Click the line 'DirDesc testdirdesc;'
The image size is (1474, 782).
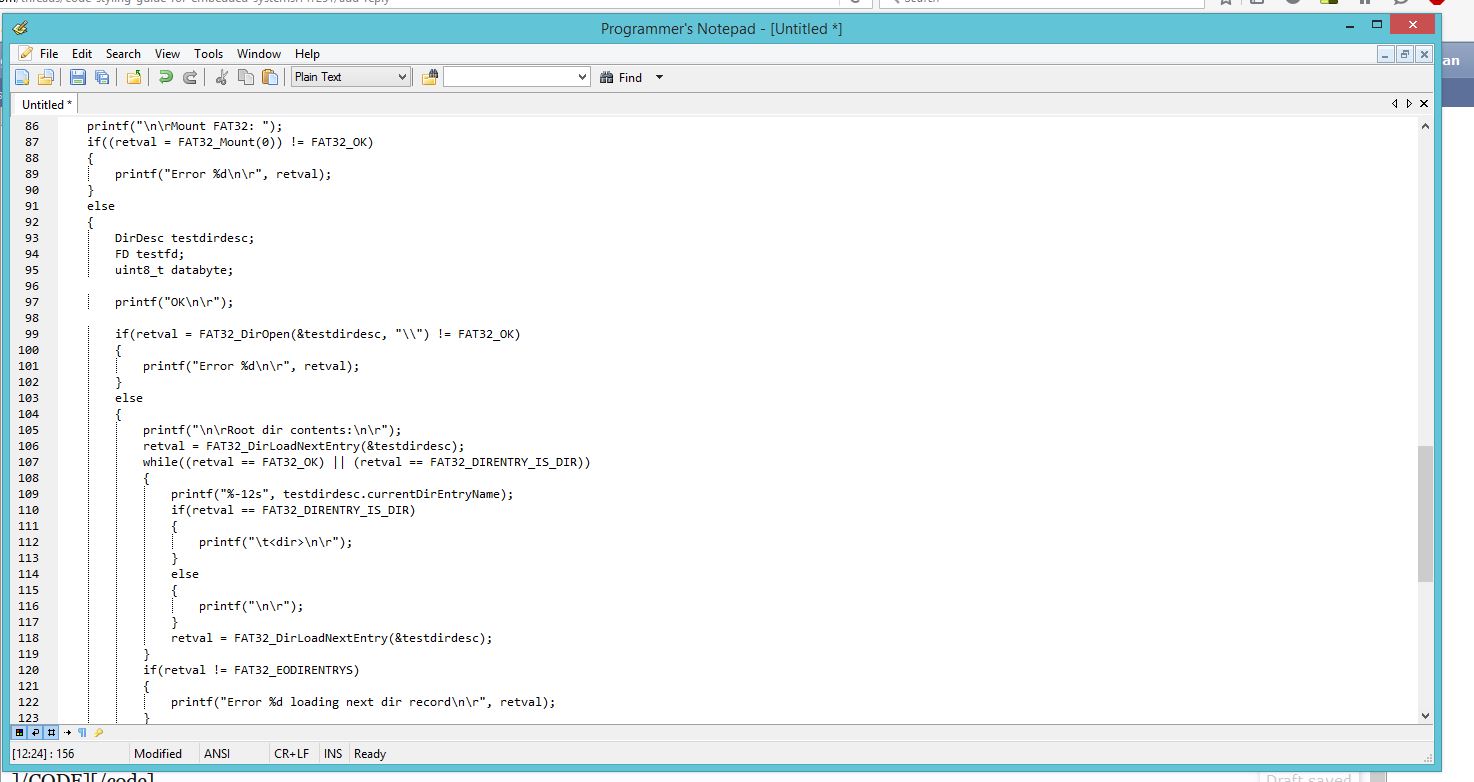pyautogui.click(x=185, y=238)
